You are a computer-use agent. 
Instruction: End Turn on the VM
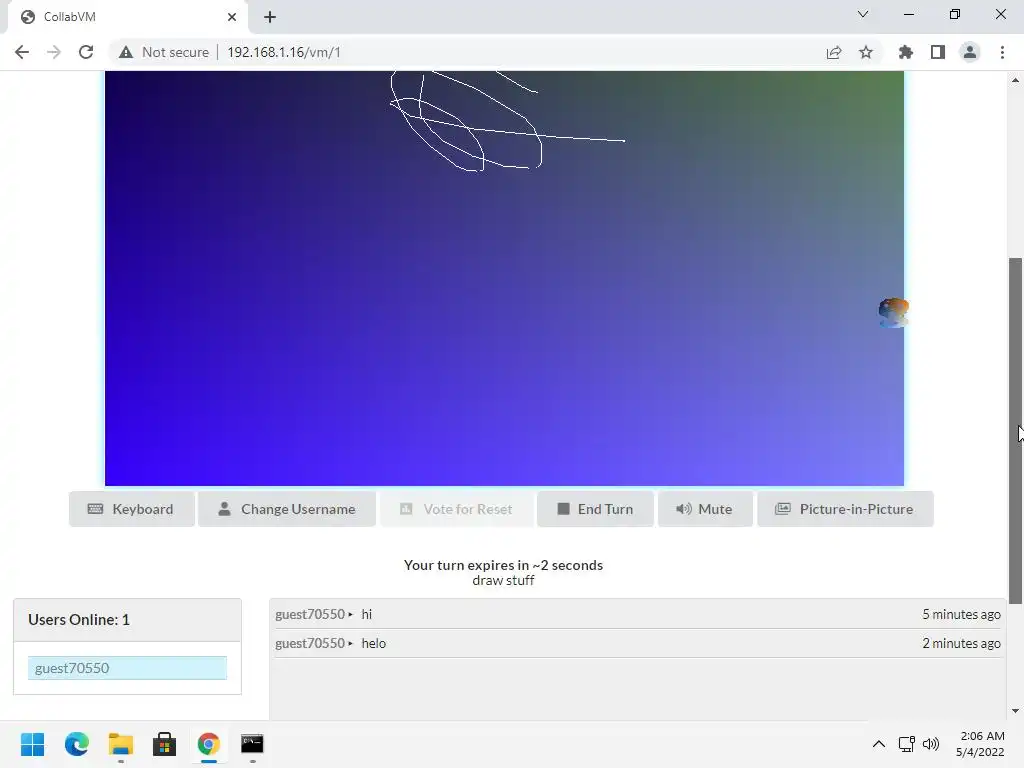pyautogui.click(x=595, y=509)
